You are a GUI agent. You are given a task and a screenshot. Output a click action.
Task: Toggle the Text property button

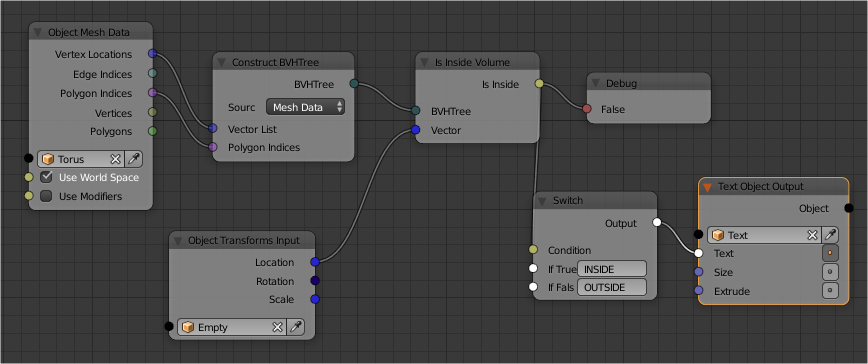[x=830, y=253]
